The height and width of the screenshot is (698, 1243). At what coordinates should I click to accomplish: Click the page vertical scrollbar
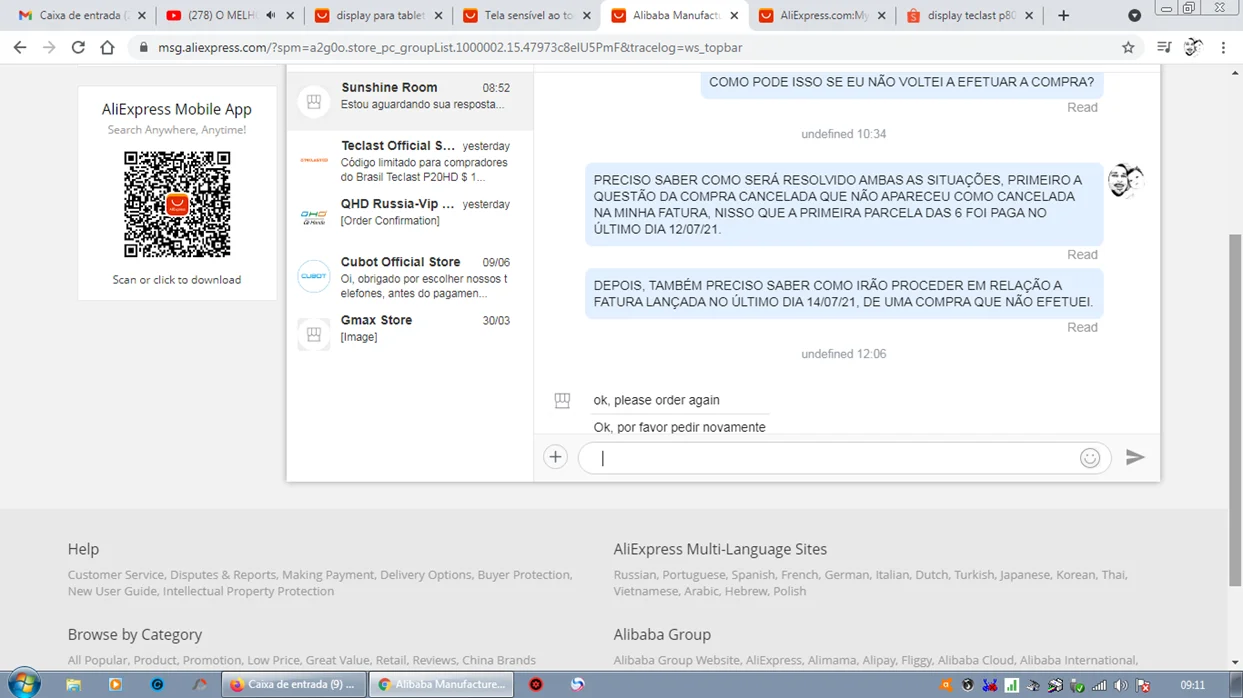click(1234, 411)
